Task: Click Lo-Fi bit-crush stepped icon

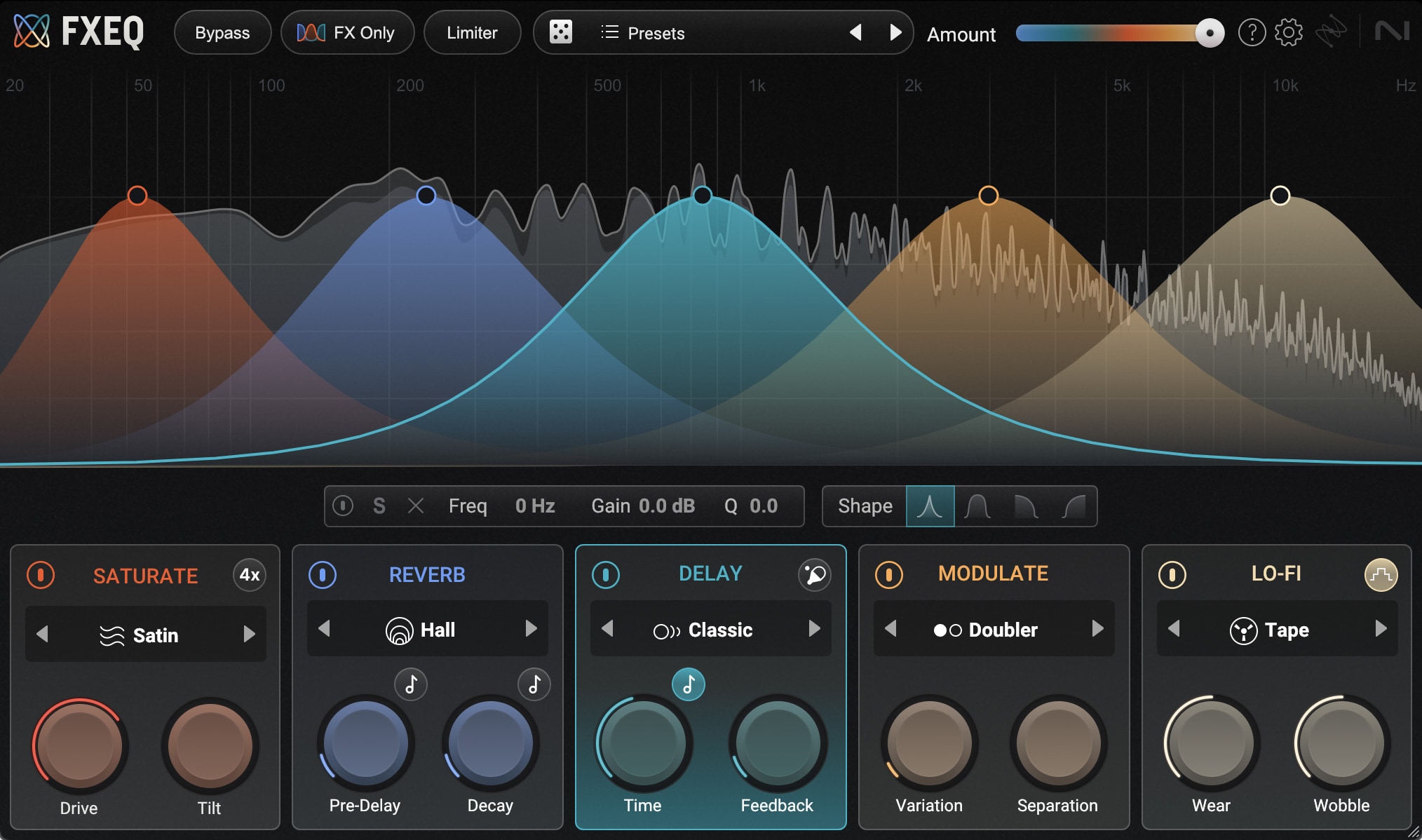Action: point(1380,575)
